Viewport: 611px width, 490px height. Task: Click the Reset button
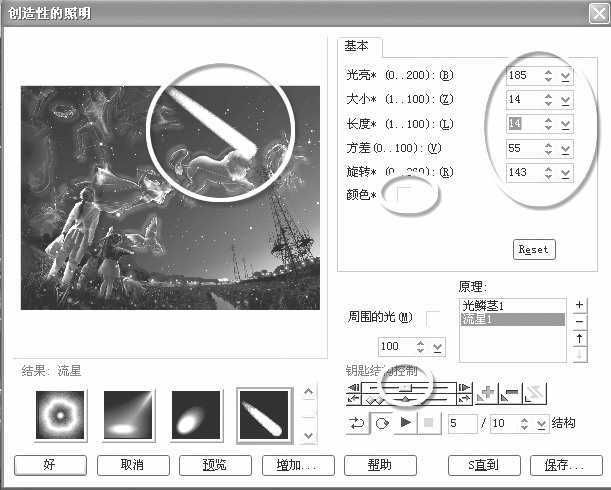pyautogui.click(x=533, y=250)
